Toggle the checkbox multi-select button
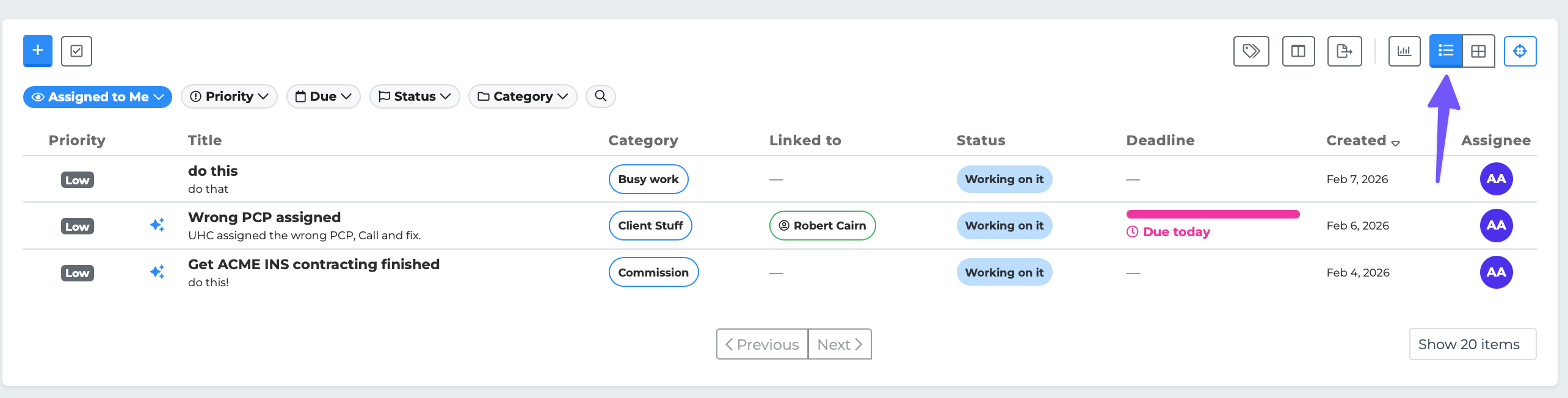1568x398 pixels. point(76,51)
